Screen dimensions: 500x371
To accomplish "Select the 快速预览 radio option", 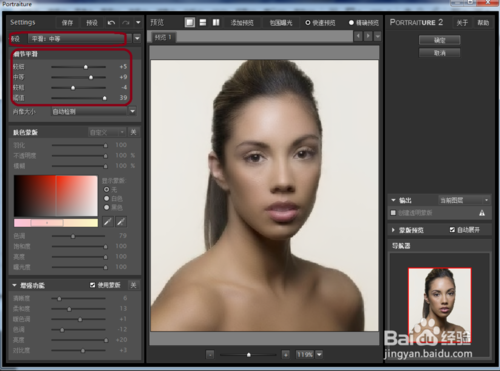I will [308, 23].
